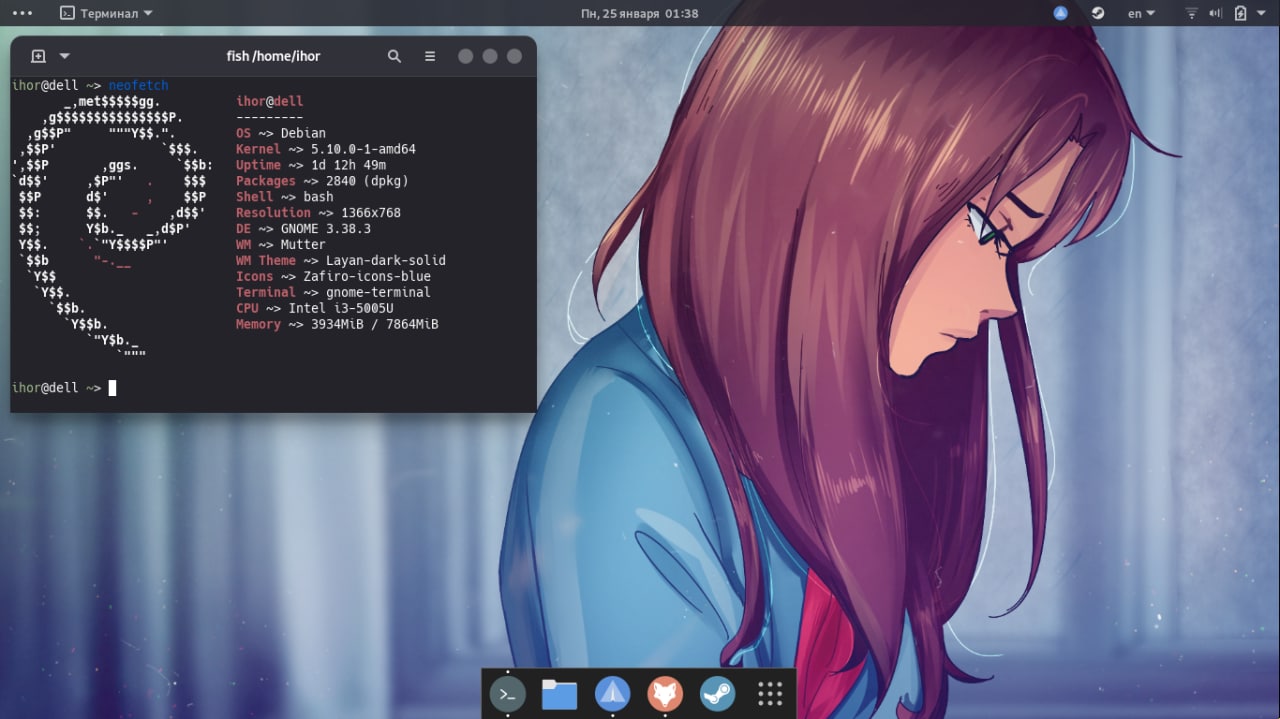The width and height of the screenshot is (1280, 719).
Task: Click the 'Shell ~> bash' line
Action: click(x=285, y=197)
